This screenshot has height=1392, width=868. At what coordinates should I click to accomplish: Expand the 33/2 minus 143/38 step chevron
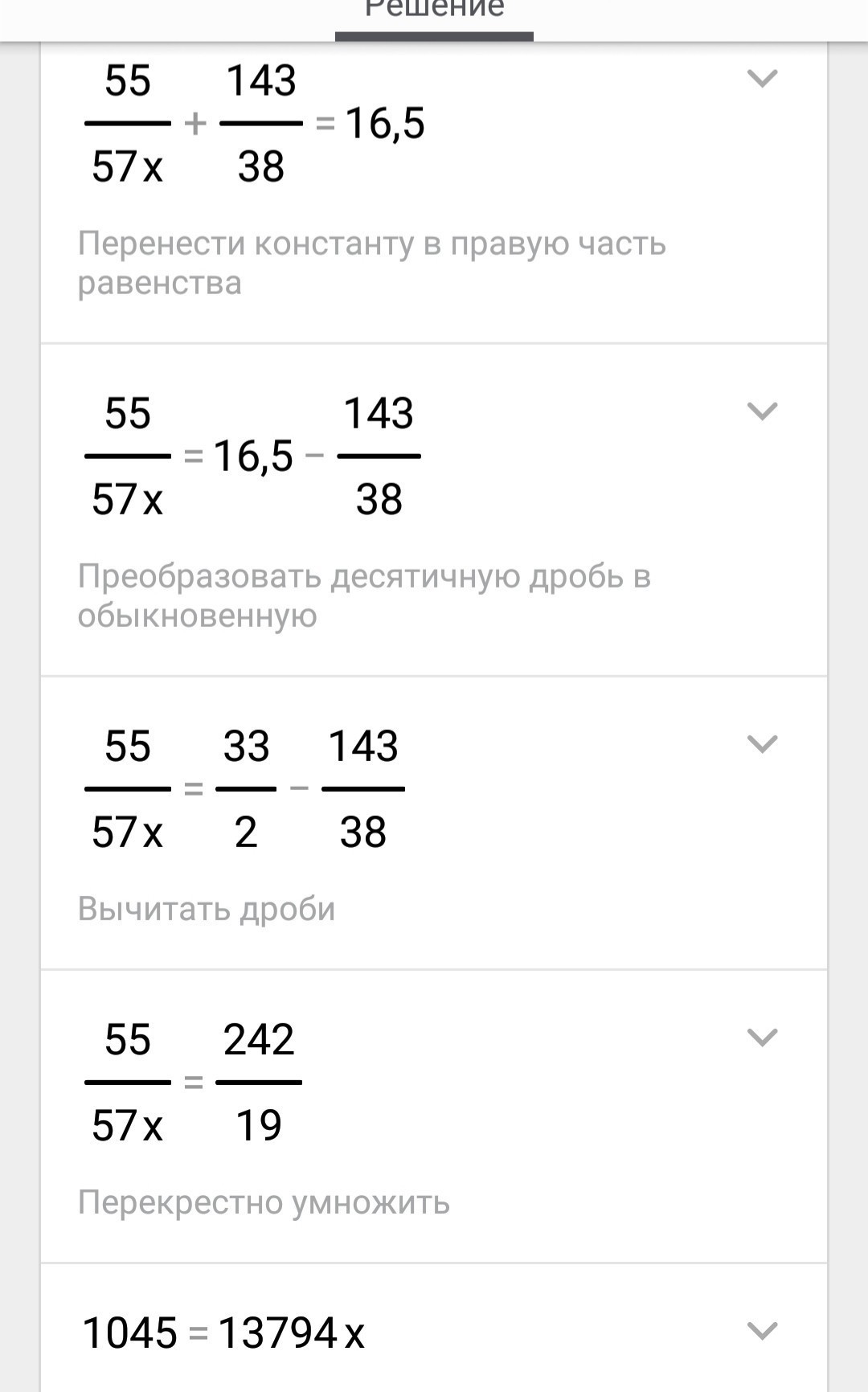(762, 744)
